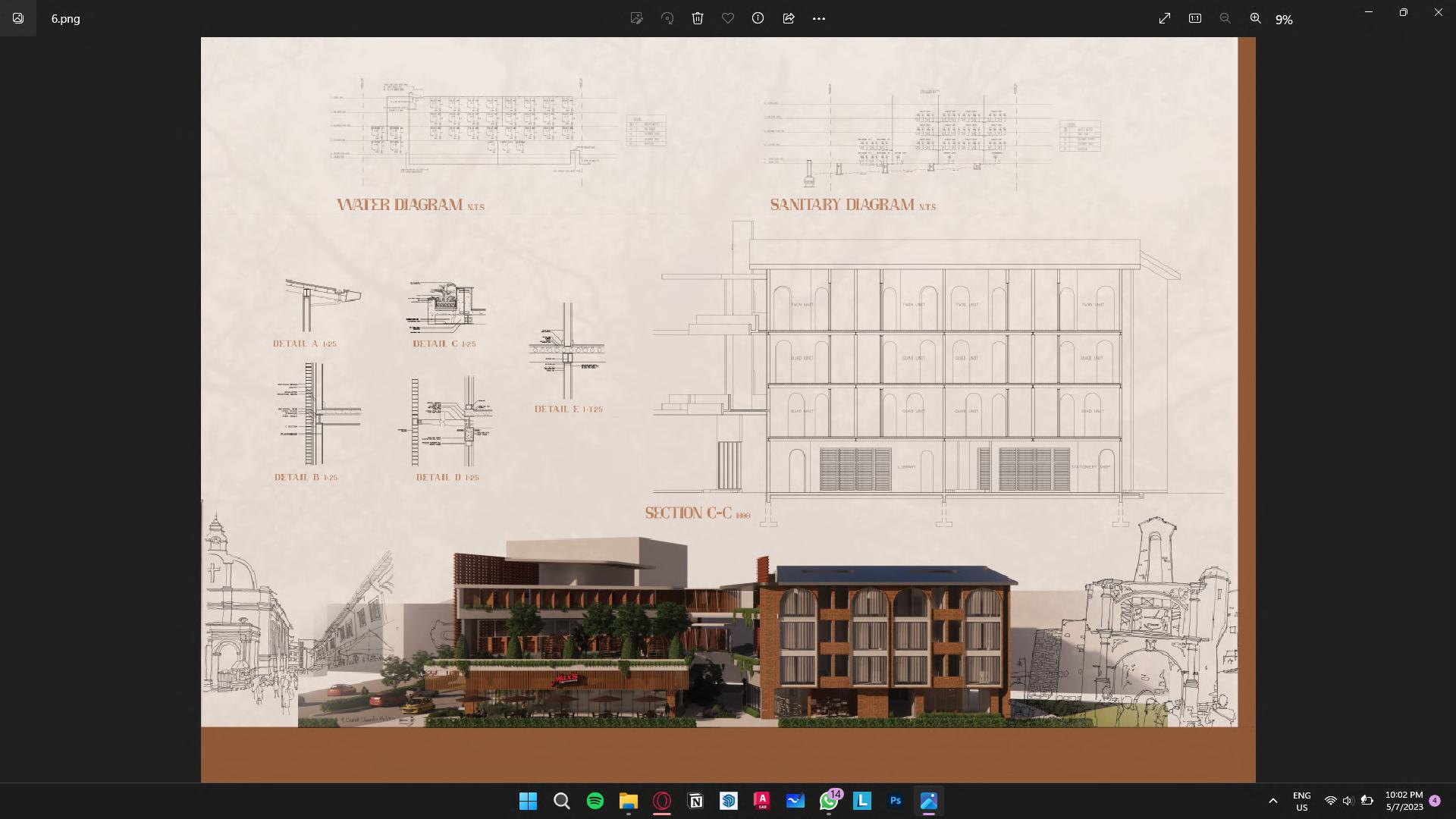
Task: Open file info panel icon
Action: tap(758, 18)
